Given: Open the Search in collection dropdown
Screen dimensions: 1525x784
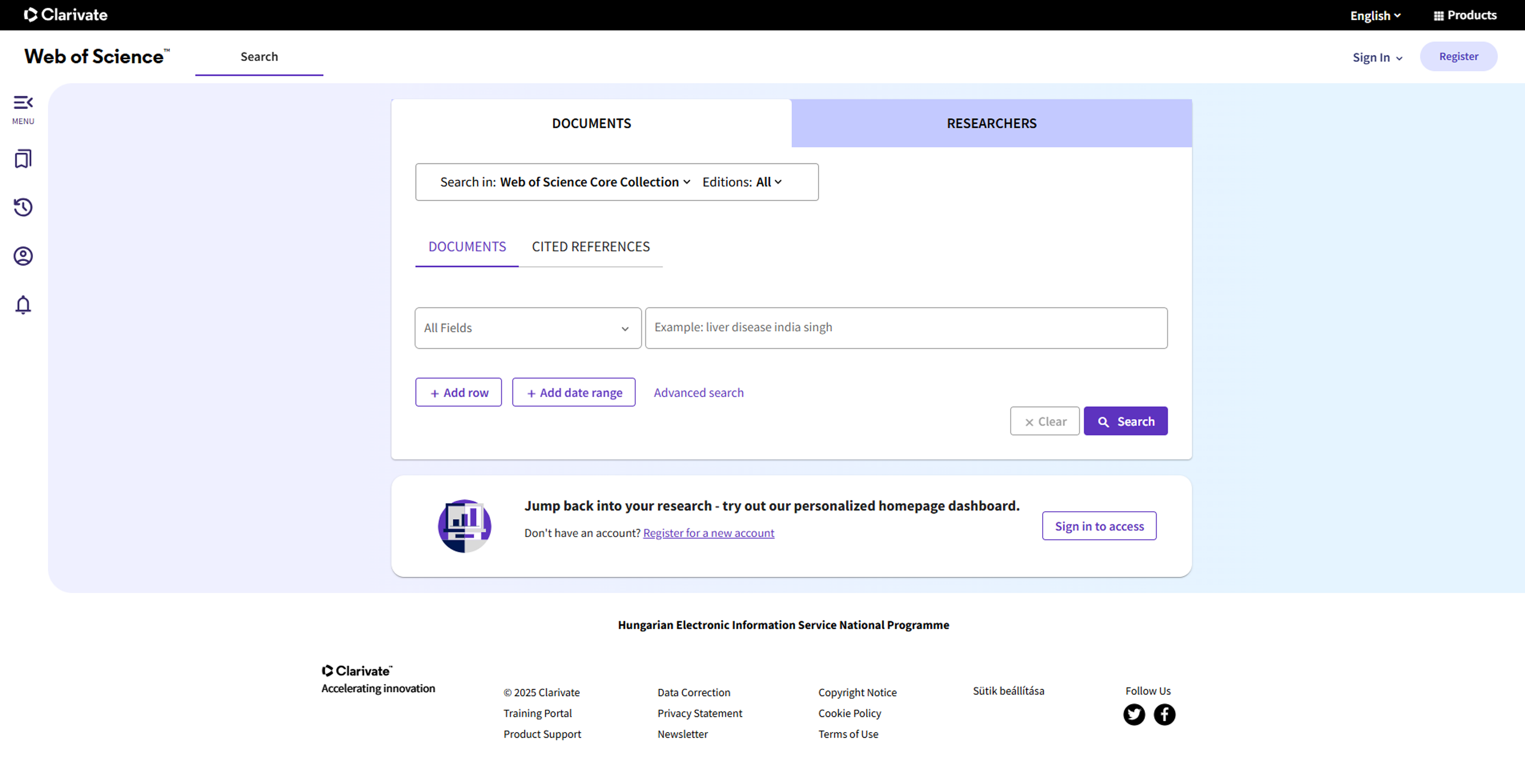Looking at the screenshot, I should (x=593, y=182).
